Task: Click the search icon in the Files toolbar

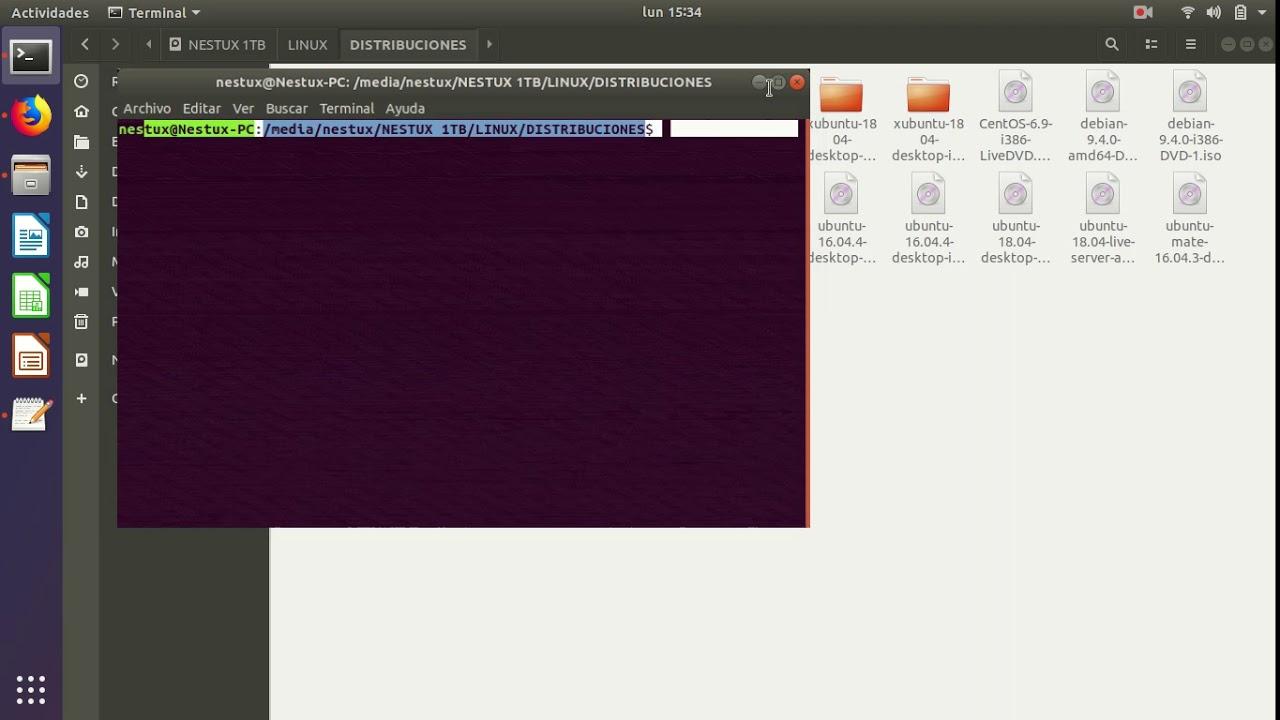Action: (x=1111, y=44)
